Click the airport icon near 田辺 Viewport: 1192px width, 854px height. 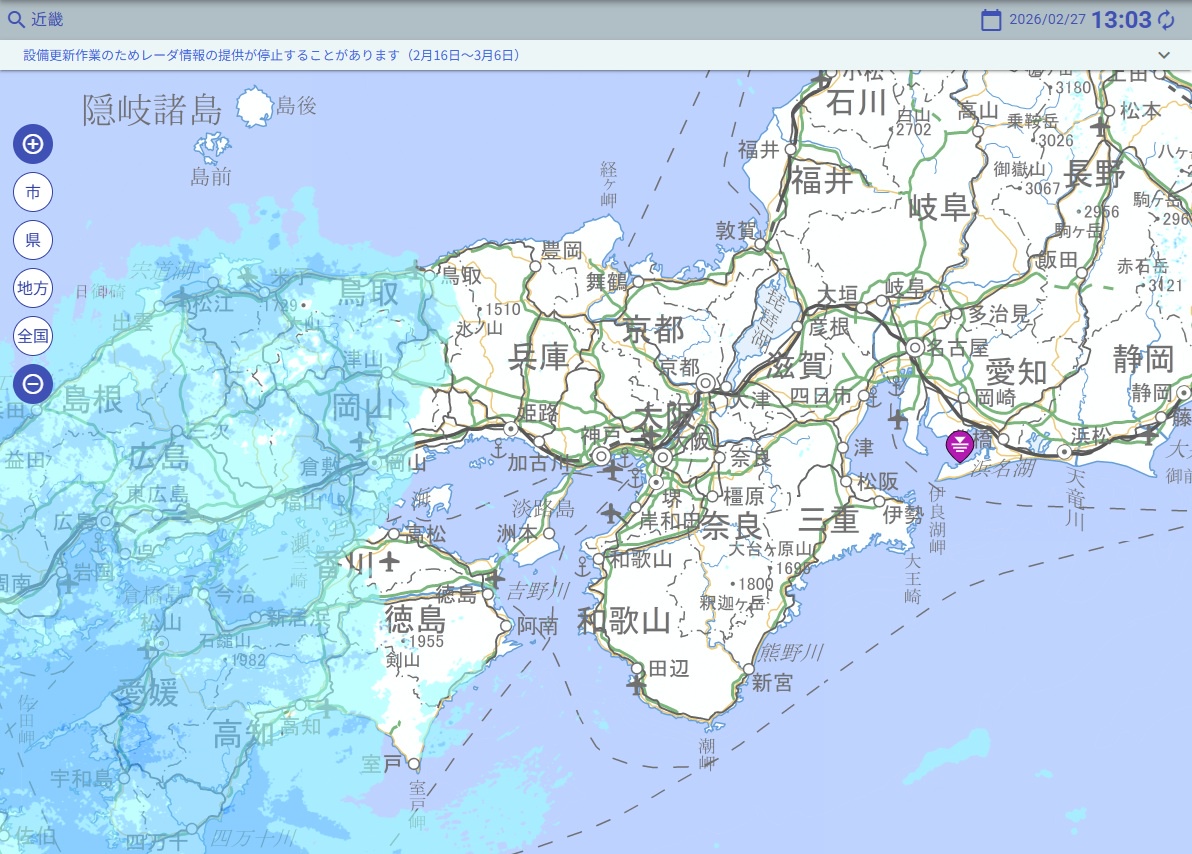[x=636, y=685]
